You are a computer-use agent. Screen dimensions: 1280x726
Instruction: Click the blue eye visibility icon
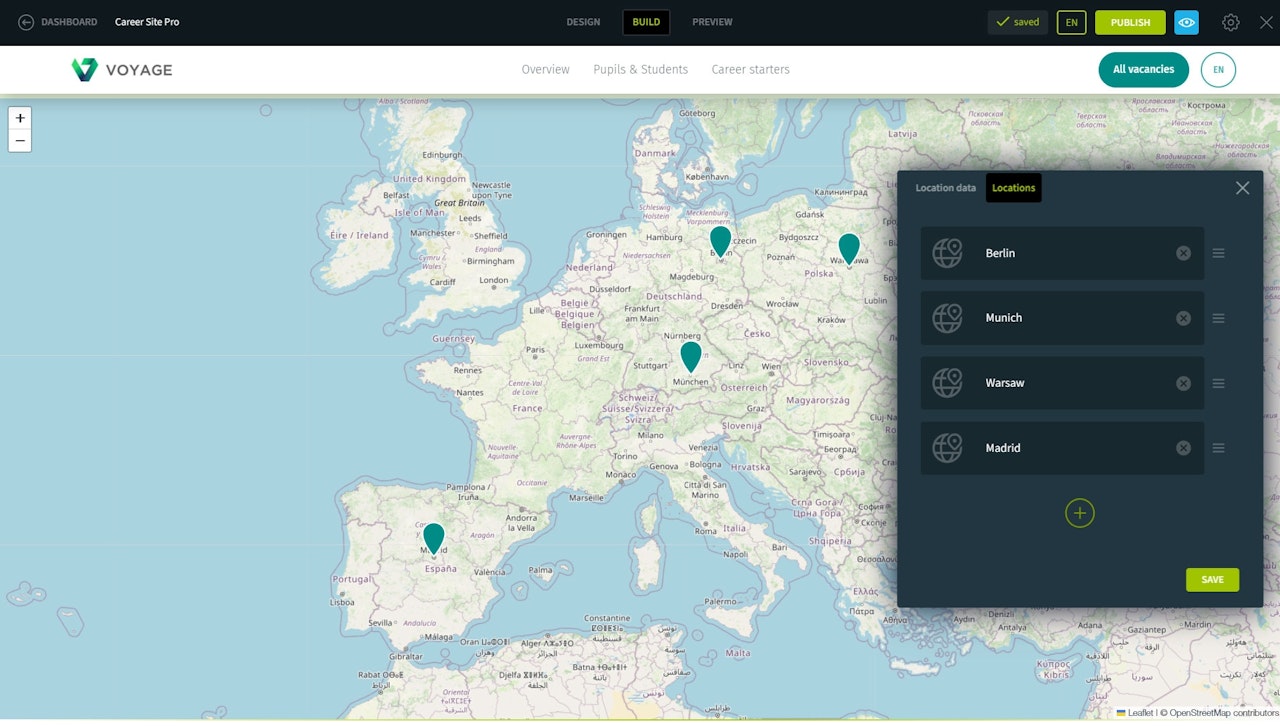click(1186, 22)
